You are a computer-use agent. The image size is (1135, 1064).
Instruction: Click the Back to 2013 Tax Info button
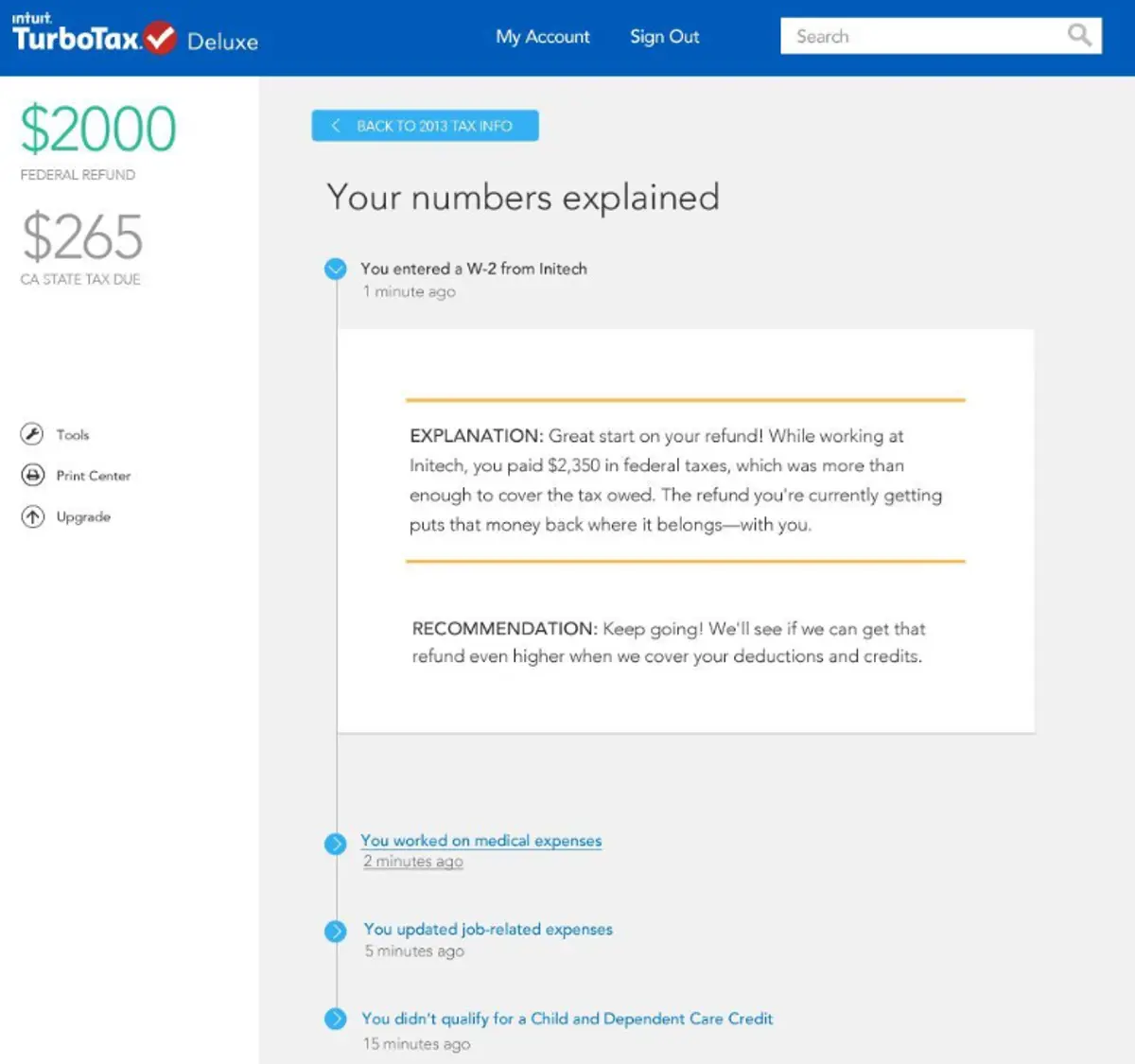(x=426, y=126)
